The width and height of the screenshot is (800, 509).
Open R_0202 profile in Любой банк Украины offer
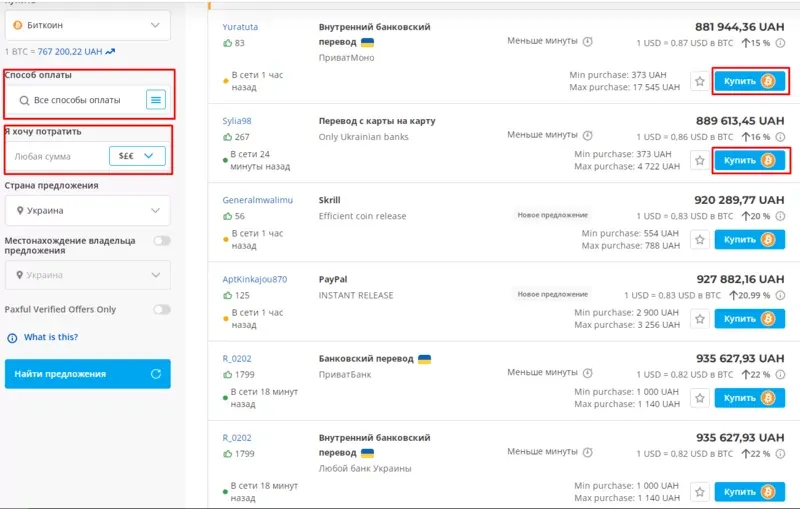[237, 438]
